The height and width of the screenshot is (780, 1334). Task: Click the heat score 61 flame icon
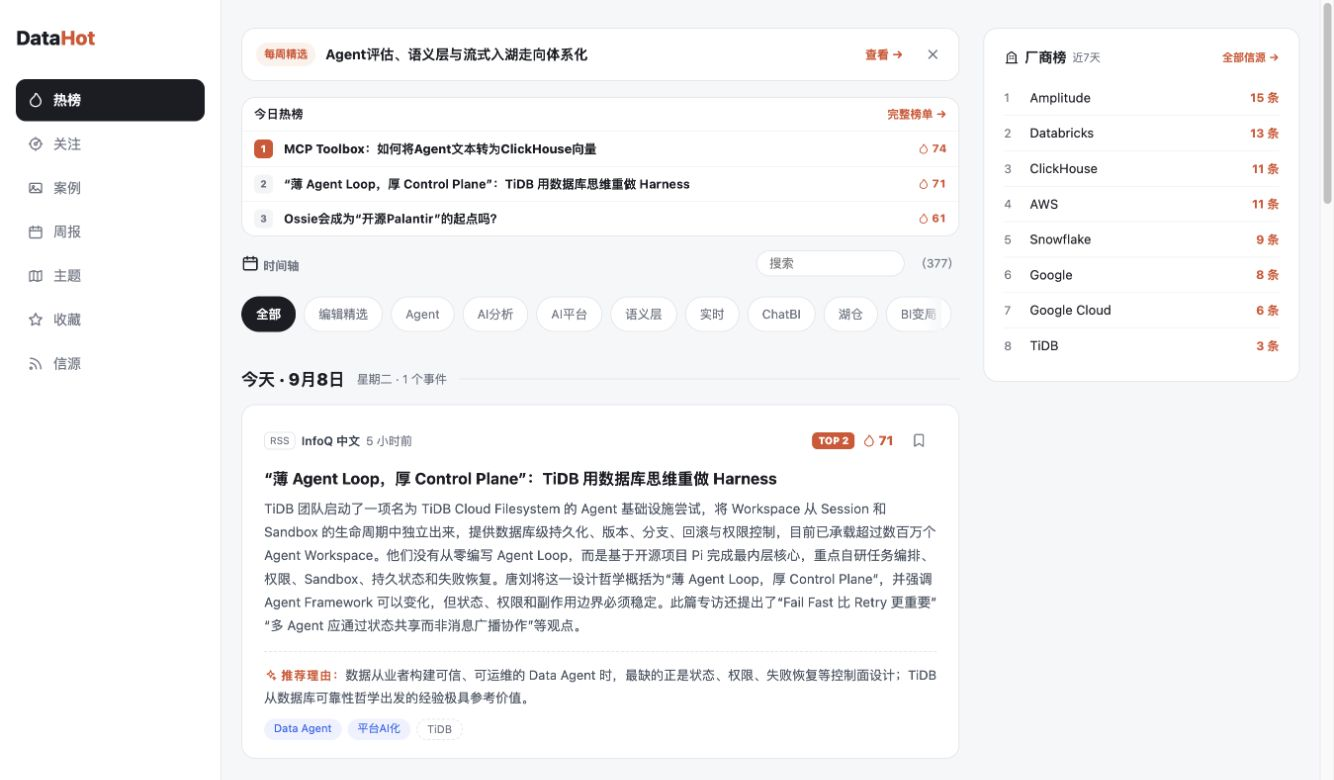[923, 218]
